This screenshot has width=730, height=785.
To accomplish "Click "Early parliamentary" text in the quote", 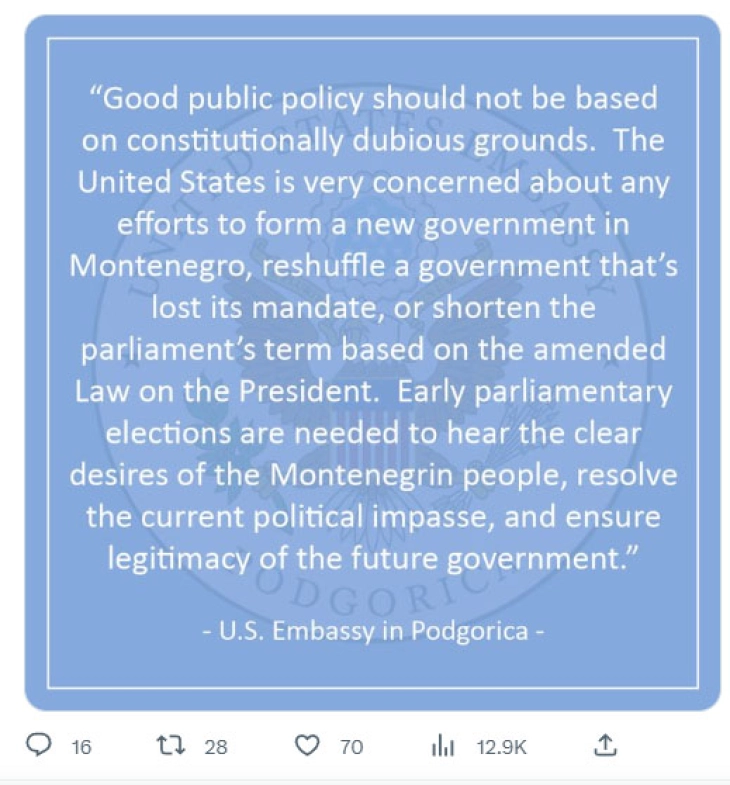I will click(535, 390).
